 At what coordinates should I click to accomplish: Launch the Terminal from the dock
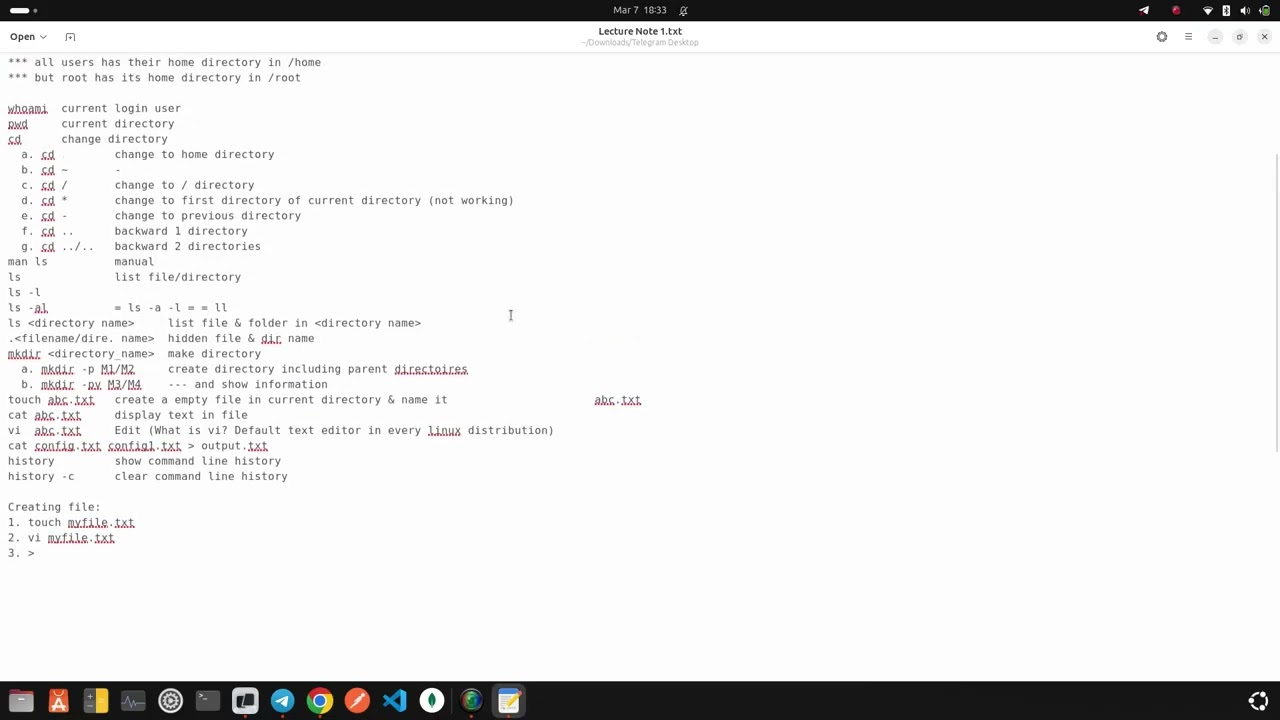click(x=208, y=701)
